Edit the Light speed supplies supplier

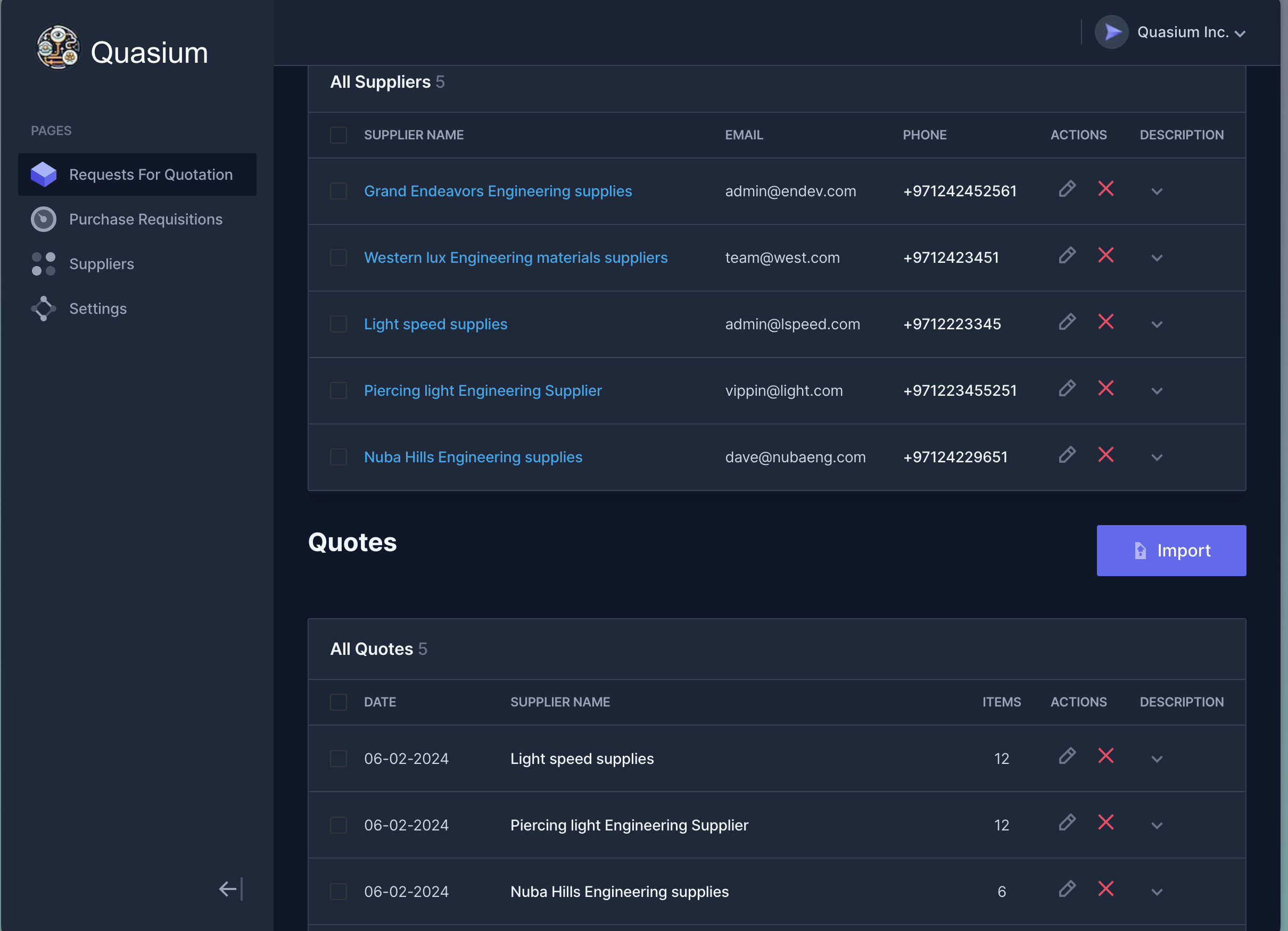pos(1067,322)
